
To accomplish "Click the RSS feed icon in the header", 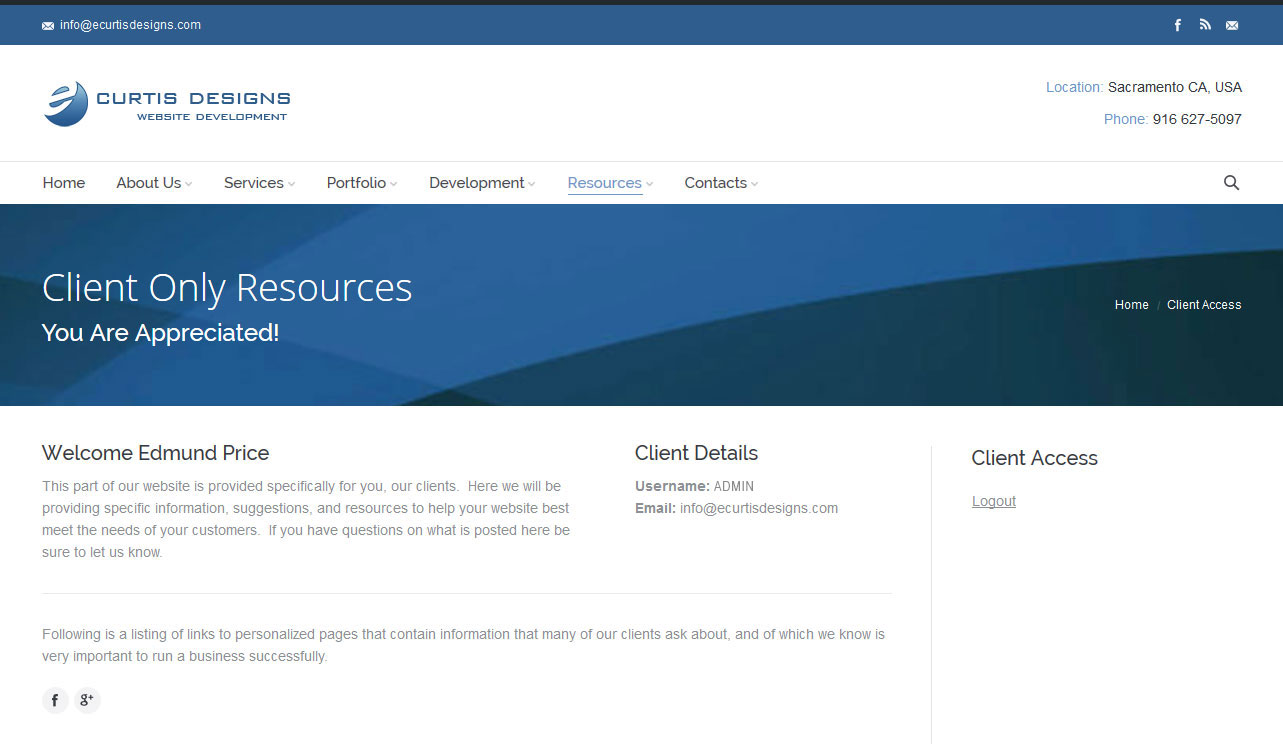I will coord(1204,24).
